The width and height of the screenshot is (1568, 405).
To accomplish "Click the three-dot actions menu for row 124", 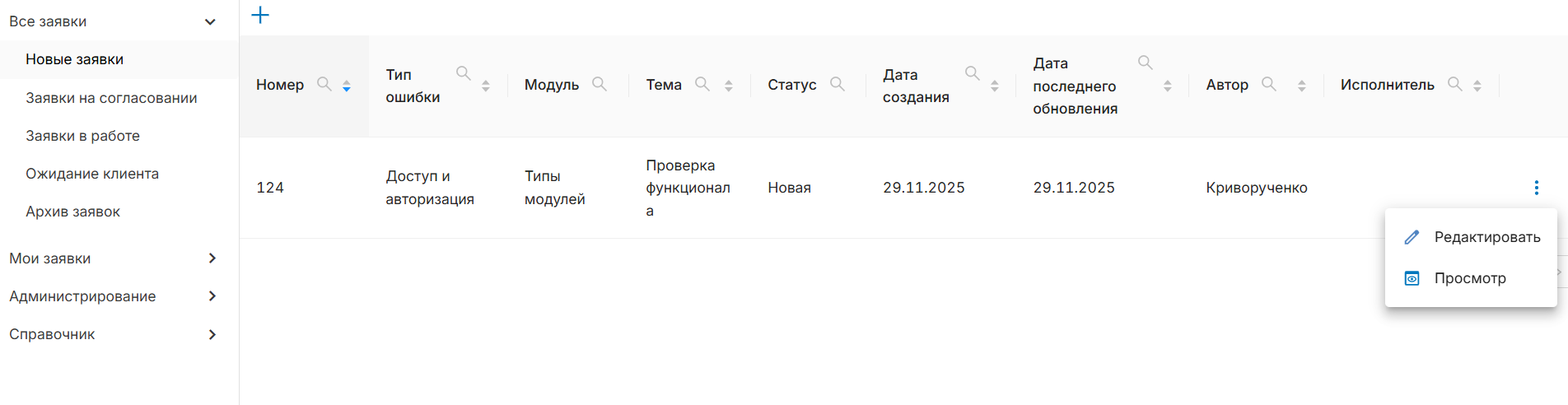I will (x=1536, y=188).
